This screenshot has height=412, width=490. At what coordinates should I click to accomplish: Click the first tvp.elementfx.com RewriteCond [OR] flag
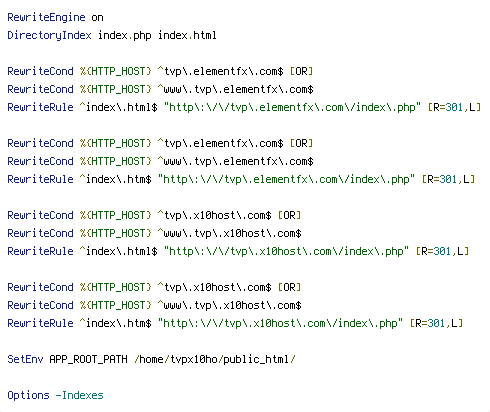pyautogui.click(x=301, y=71)
